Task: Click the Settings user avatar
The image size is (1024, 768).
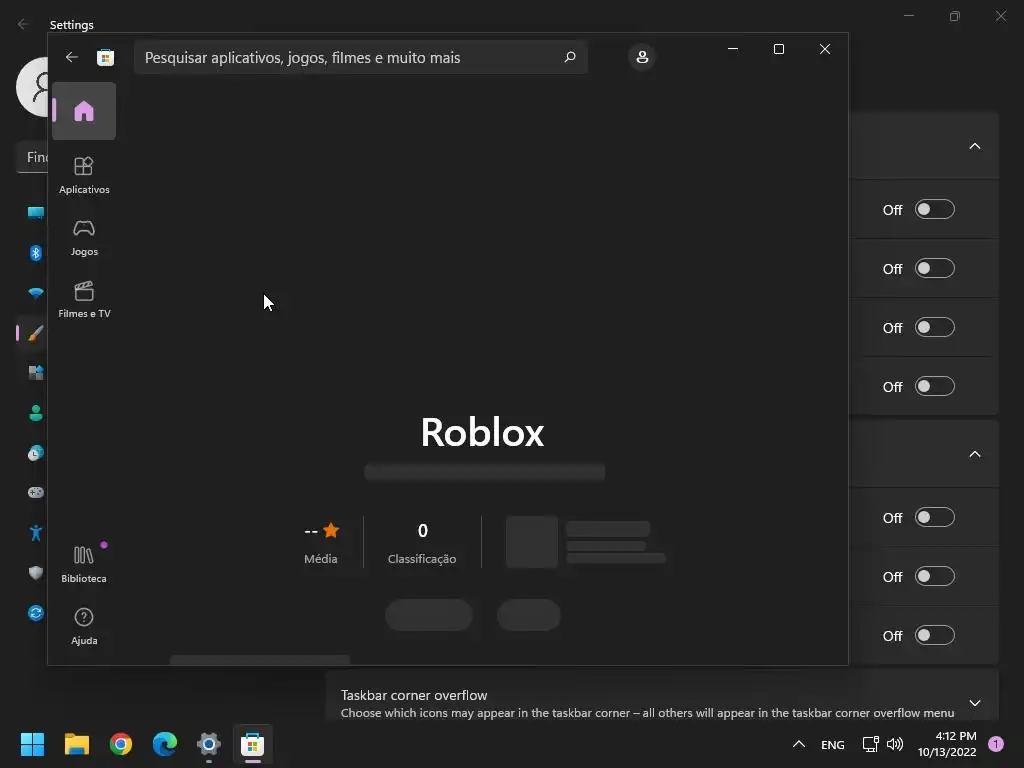Action: 33,87
